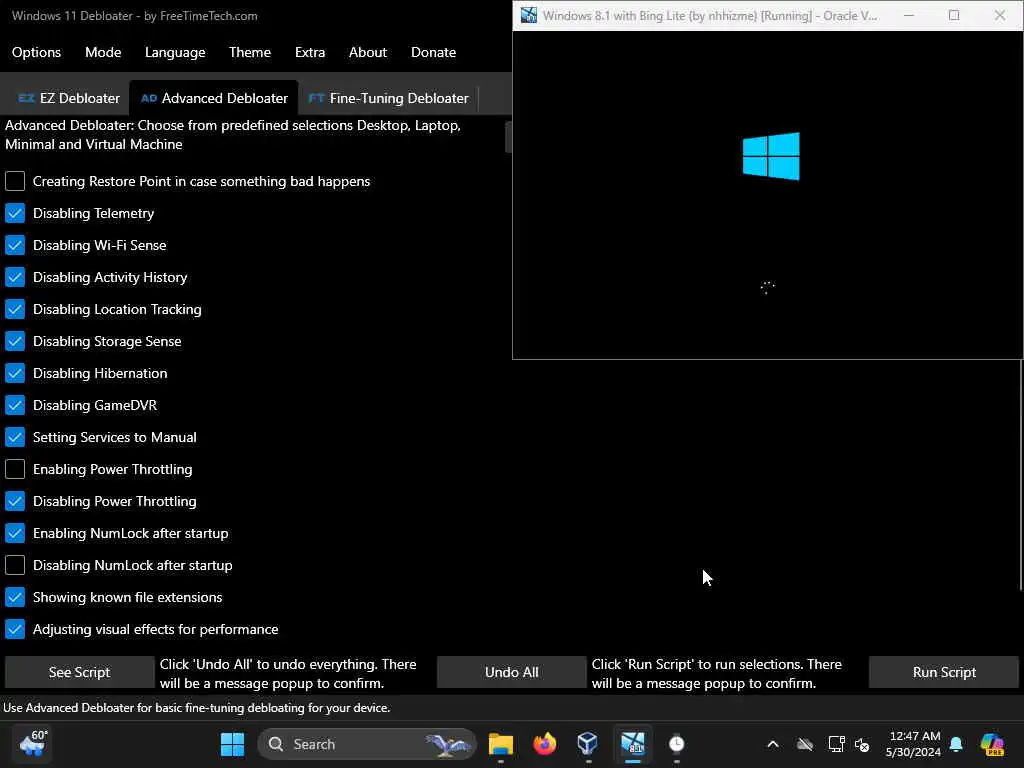
Task: Switch to EZ Debloater tab
Action: pos(69,98)
